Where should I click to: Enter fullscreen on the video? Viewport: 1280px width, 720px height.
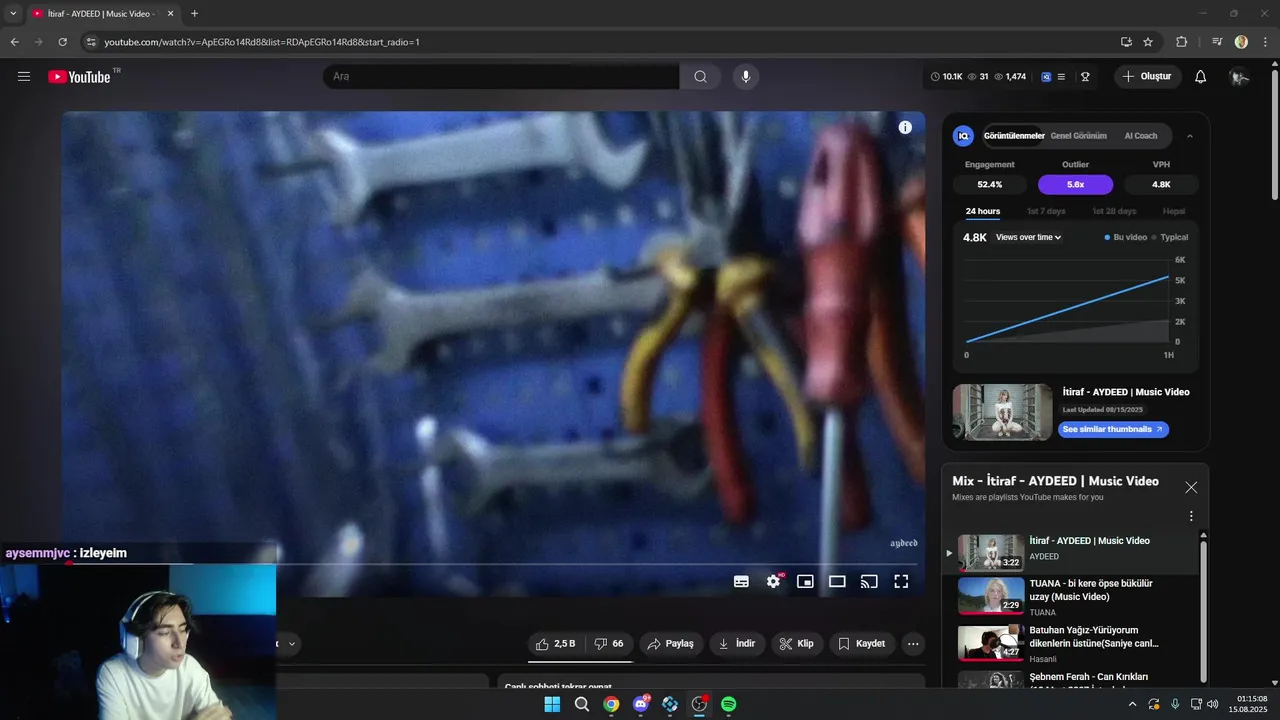[x=901, y=581]
